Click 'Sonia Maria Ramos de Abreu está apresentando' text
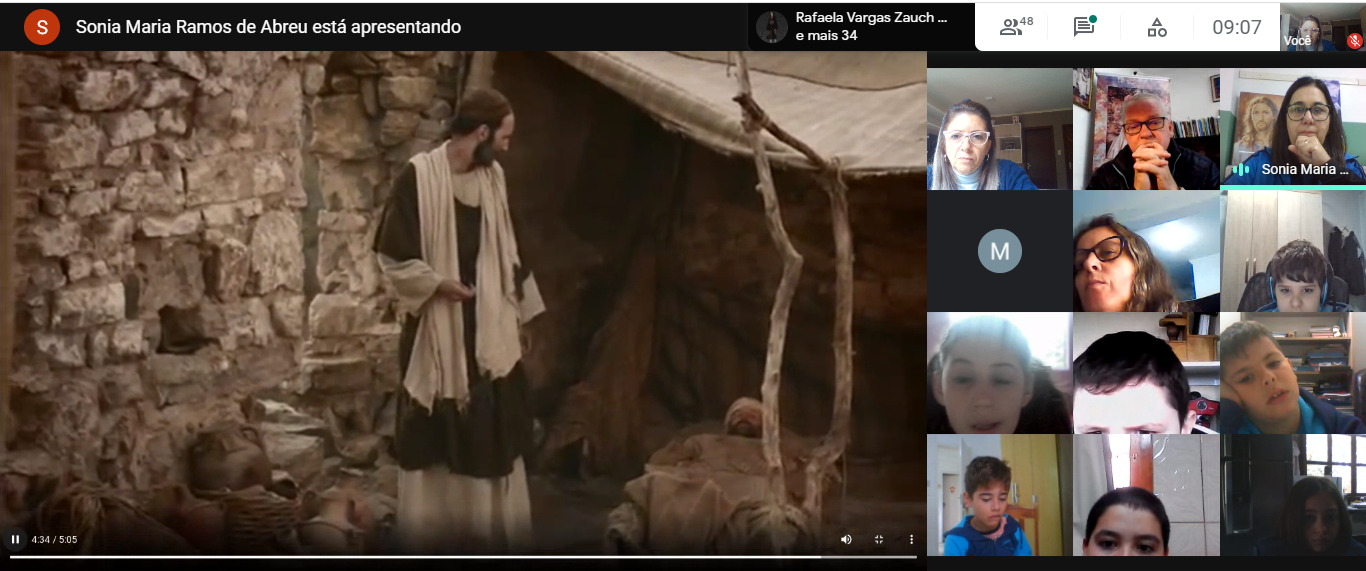The height and width of the screenshot is (571, 1366). click(268, 27)
